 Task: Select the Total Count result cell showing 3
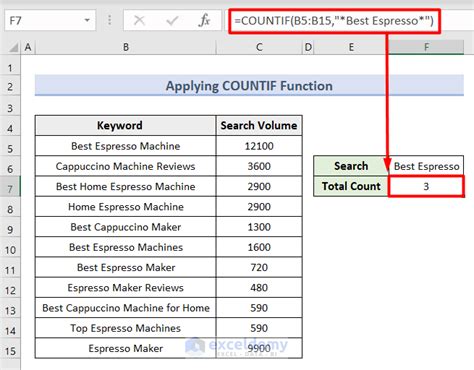pos(426,186)
